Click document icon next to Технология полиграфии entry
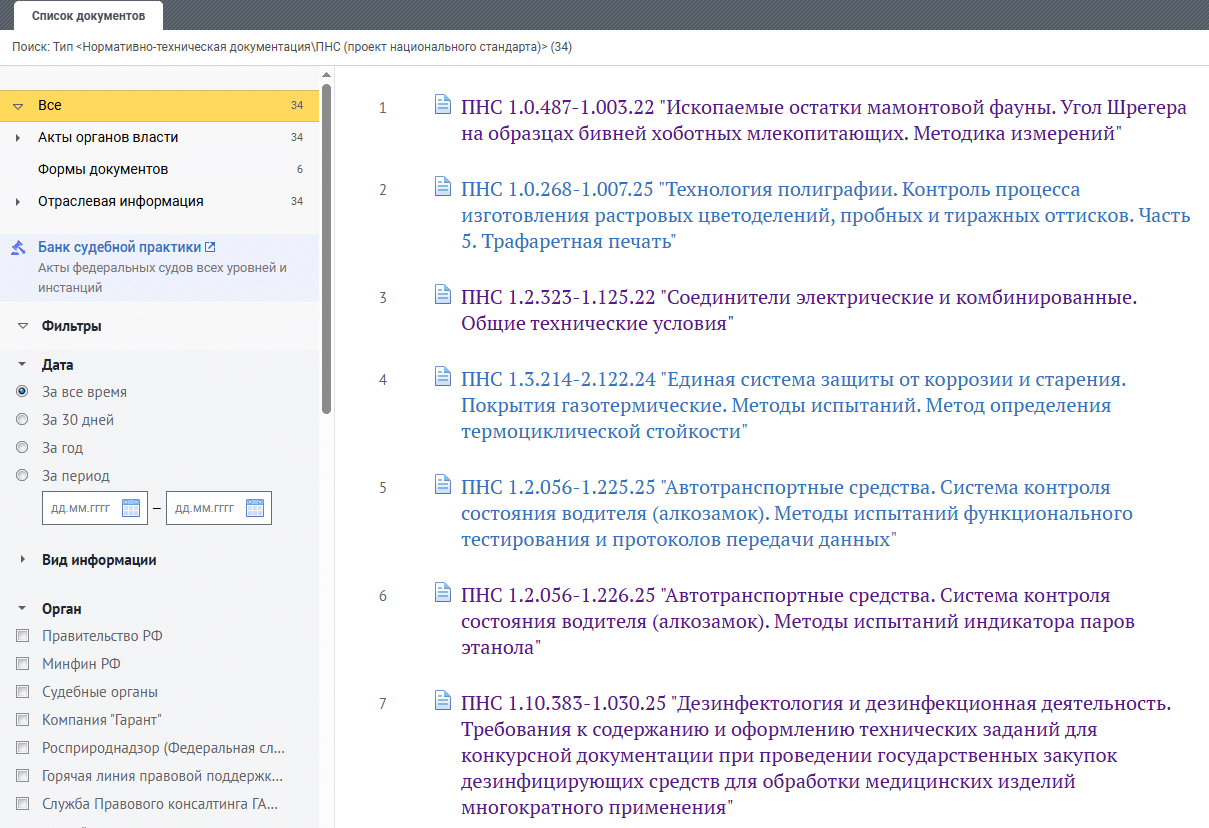The height and width of the screenshot is (828, 1209). point(443,187)
